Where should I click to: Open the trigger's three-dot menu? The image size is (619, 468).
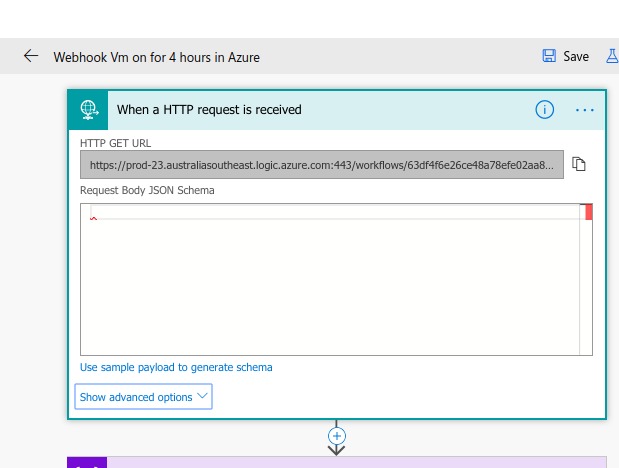pyautogui.click(x=585, y=110)
